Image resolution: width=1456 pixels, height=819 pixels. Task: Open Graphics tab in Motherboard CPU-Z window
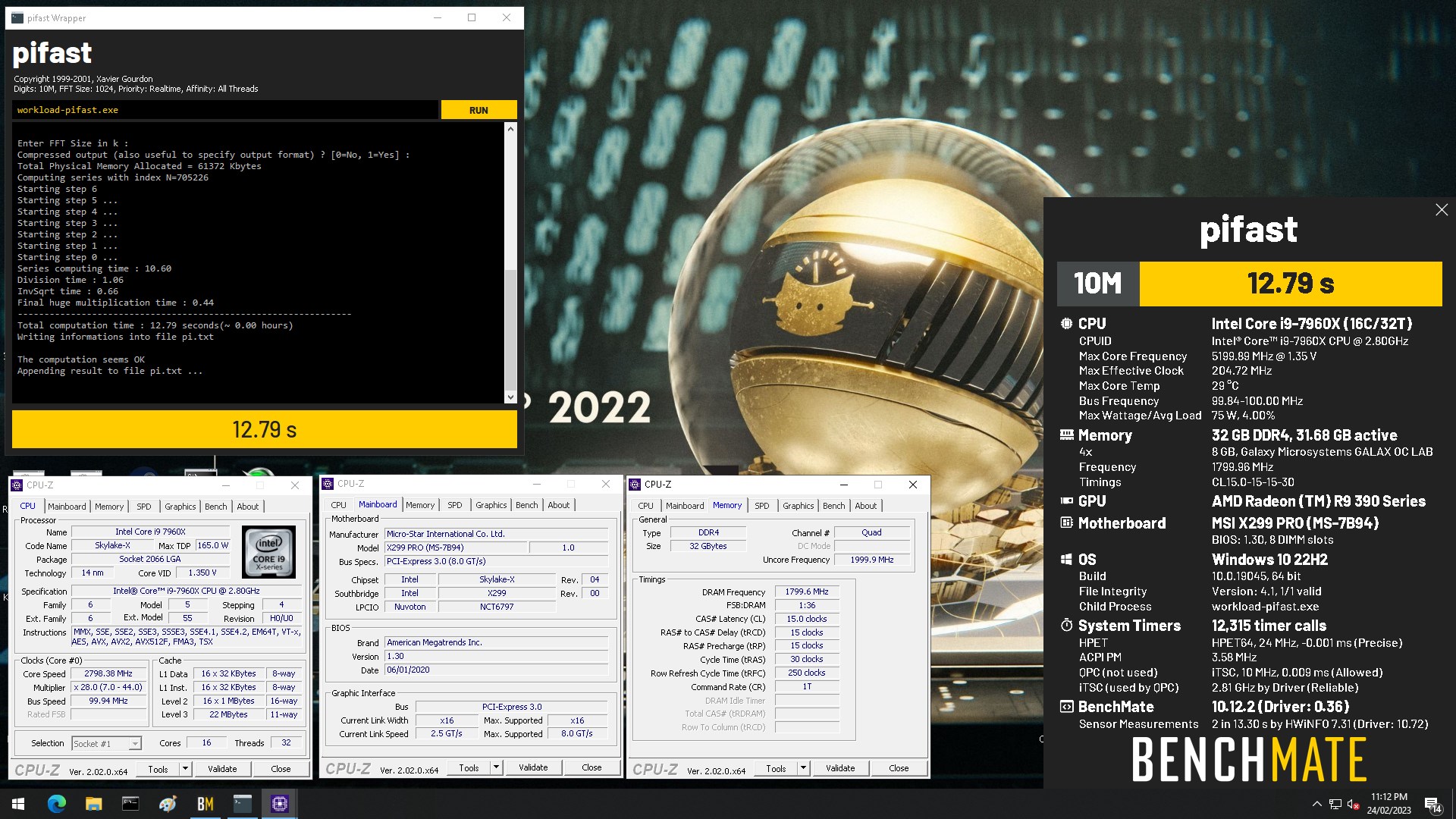(491, 505)
